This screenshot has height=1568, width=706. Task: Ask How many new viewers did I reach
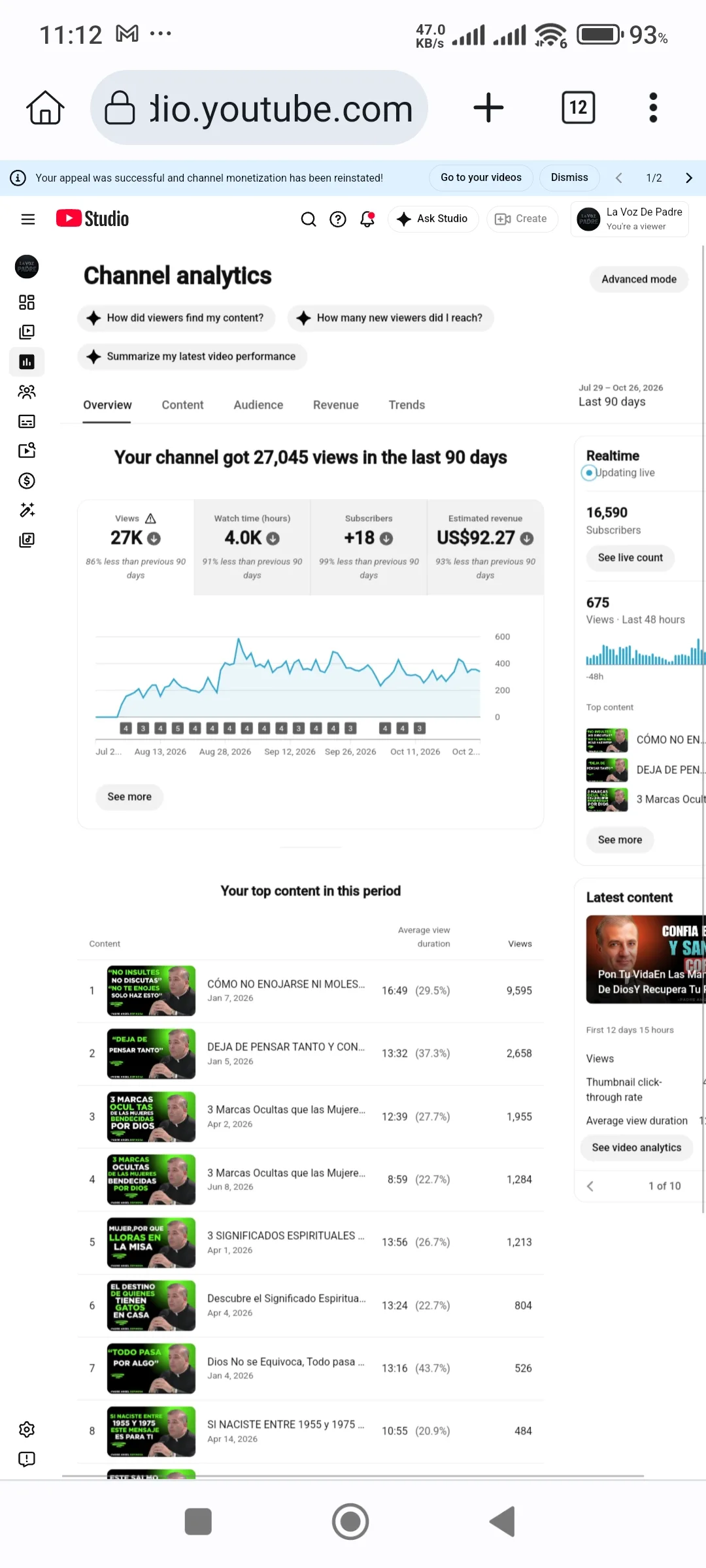pyautogui.click(x=390, y=318)
